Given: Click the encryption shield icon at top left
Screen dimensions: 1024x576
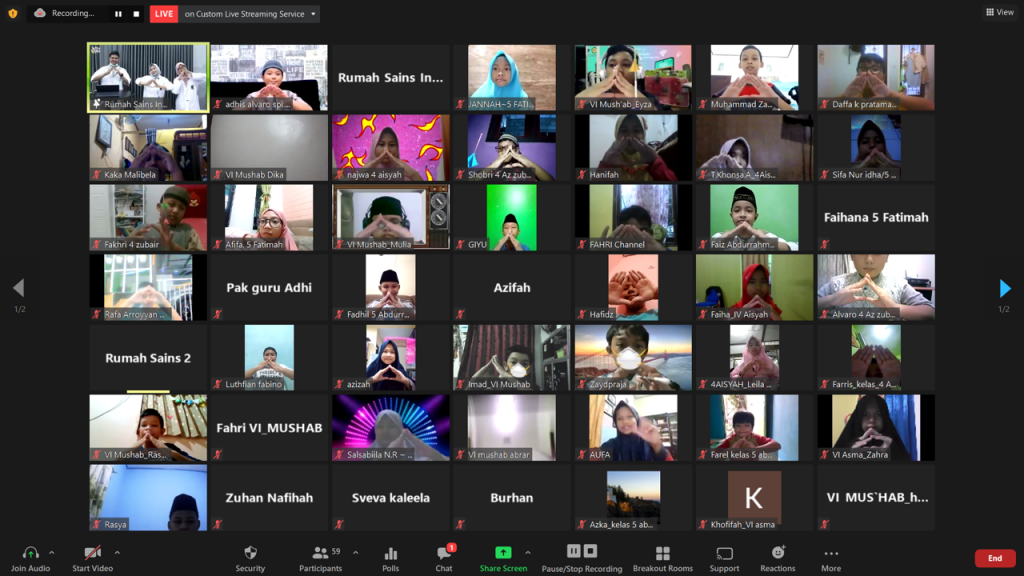Looking at the screenshot, I should point(13,13).
